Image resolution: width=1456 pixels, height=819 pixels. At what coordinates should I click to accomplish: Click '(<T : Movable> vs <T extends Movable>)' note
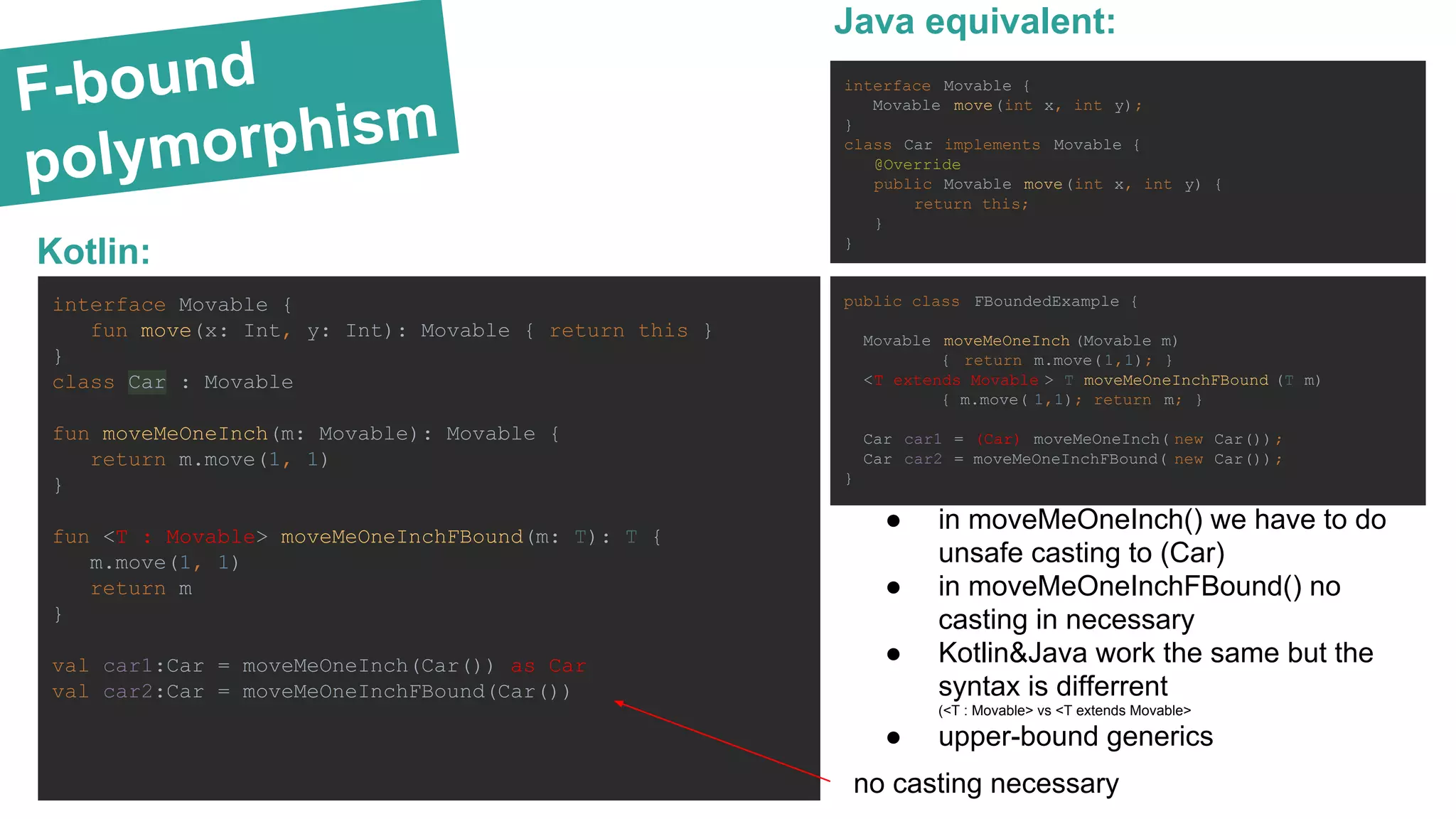tap(1064, 710)
